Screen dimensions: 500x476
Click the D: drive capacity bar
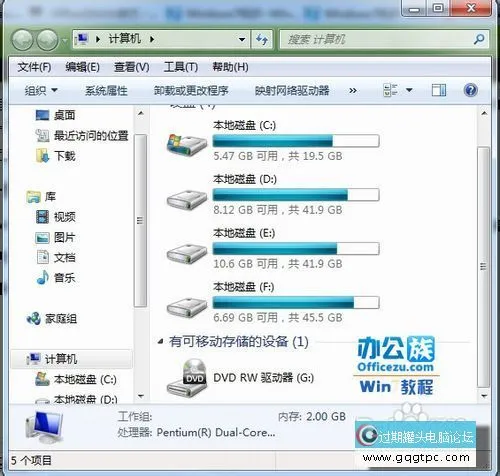(x=296, y=195)
